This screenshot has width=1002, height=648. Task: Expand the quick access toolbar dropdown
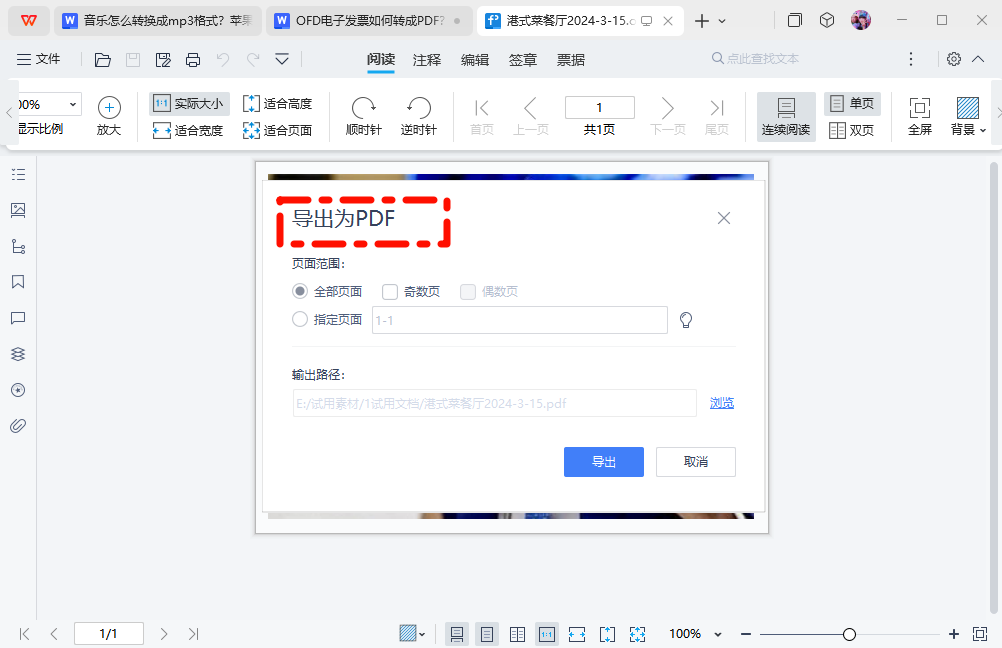(x=282, y=59)
